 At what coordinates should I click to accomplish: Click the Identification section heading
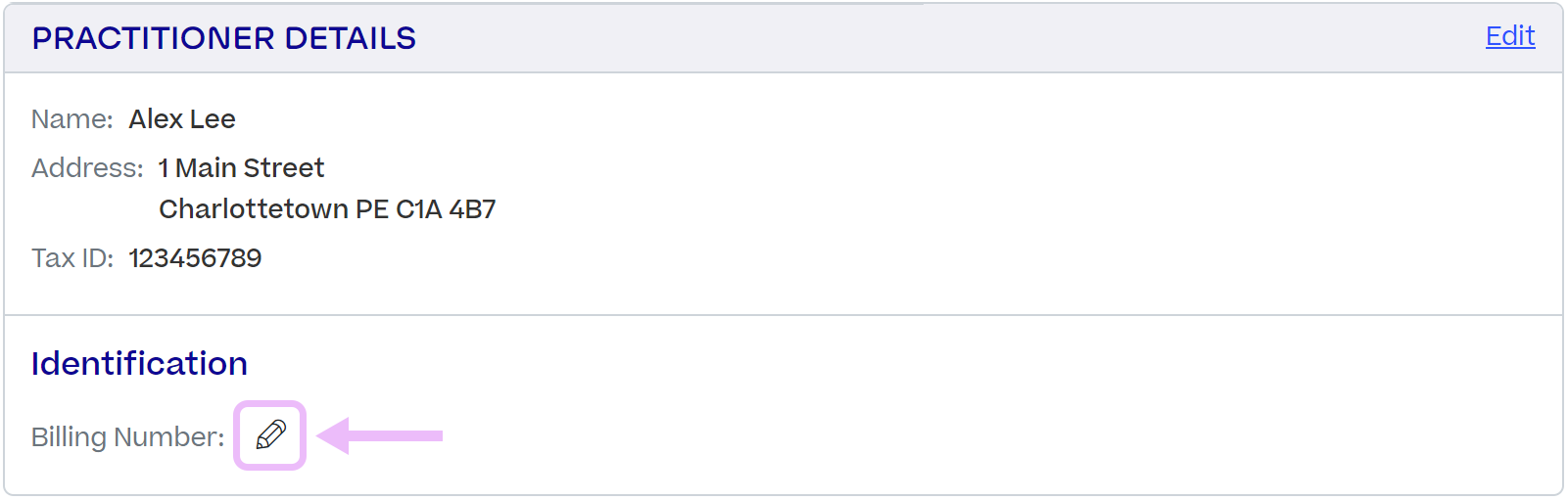(139, 364)
